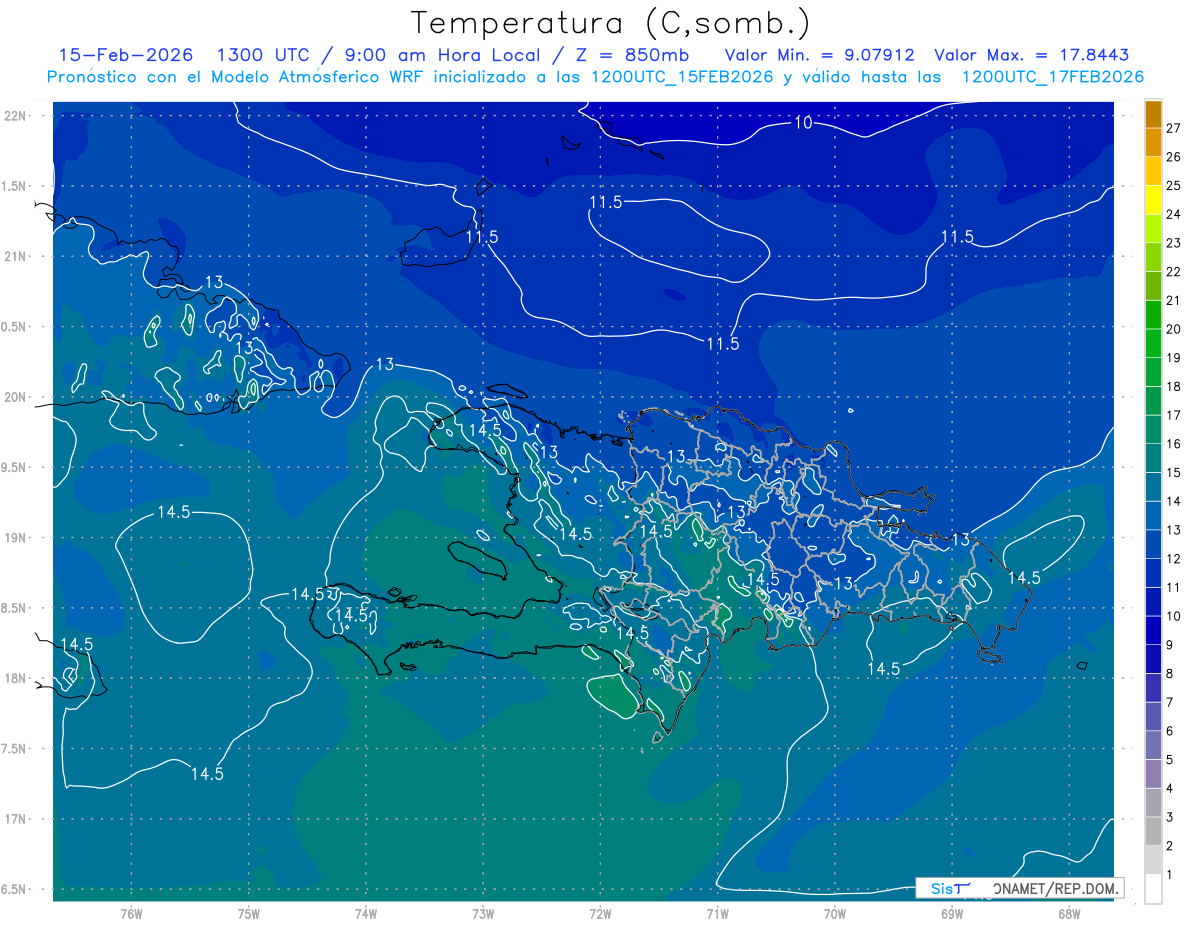This screenshot has height=927, width=1200.
Task: Click the '3' color scale label
Action: [1170, 817]
